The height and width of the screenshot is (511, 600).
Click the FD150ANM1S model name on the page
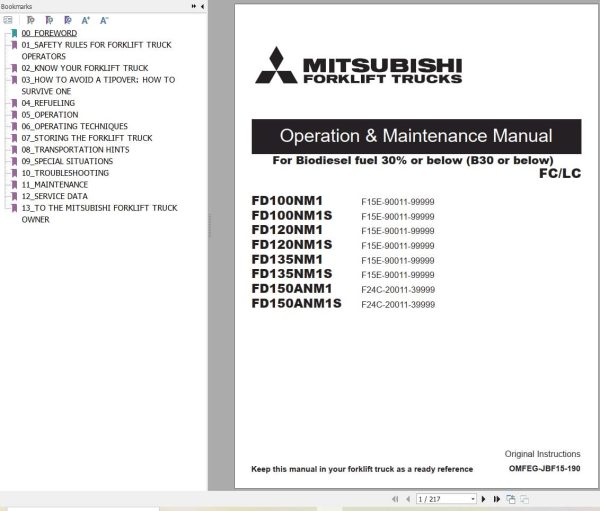coord(297,304)
